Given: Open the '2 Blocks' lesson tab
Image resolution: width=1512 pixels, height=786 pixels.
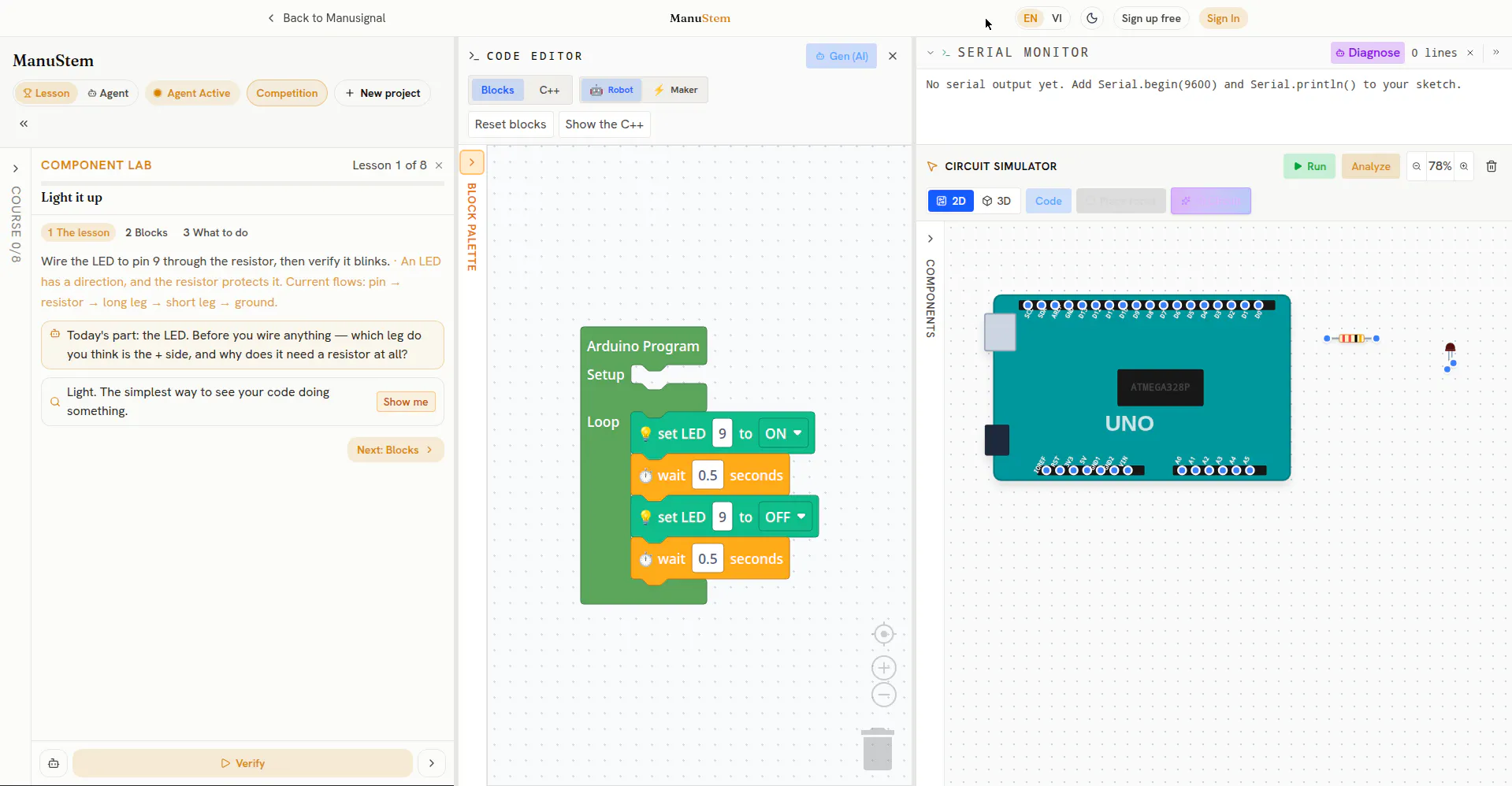Looking at the screenshot, I should click(147, 232).
